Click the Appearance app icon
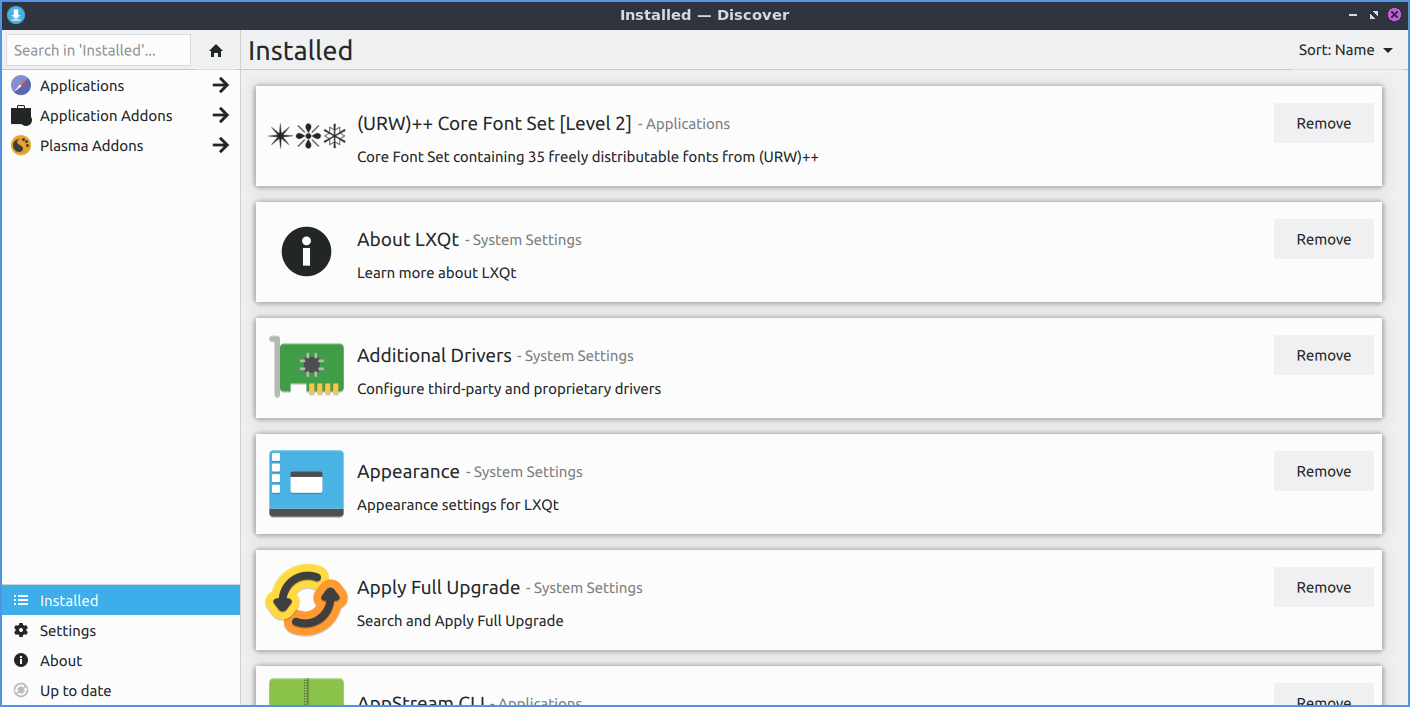 [x=306, y=484]
